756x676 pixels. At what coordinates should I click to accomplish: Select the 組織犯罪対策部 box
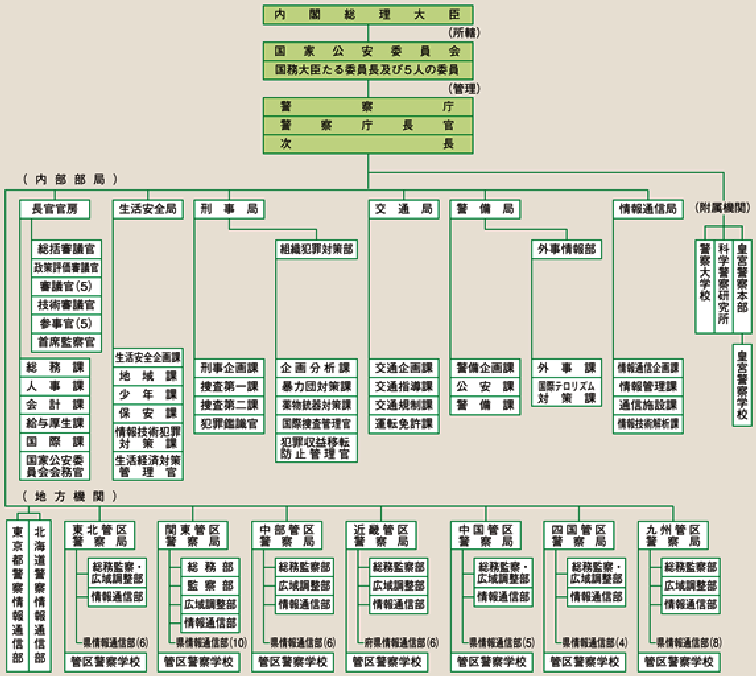[316, 249]
